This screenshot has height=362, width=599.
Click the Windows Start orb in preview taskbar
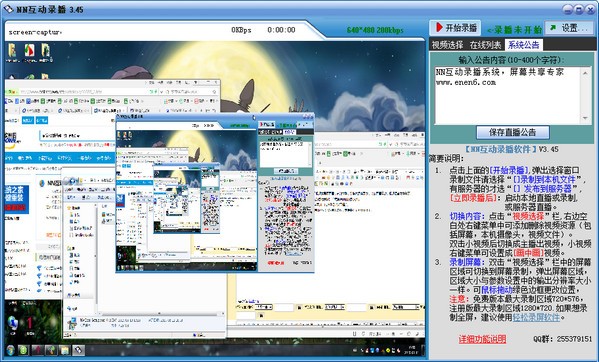(11, 350)
